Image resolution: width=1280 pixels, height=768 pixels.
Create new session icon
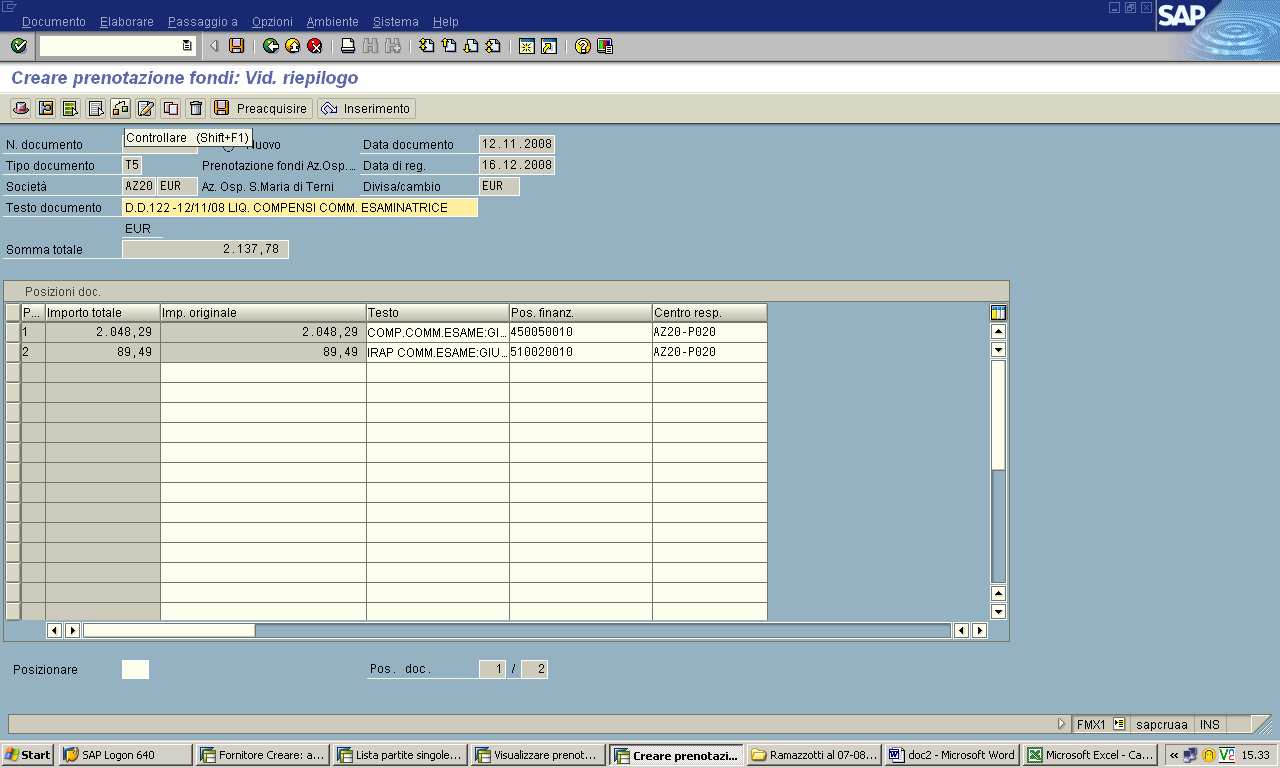[x=526, y=46]
